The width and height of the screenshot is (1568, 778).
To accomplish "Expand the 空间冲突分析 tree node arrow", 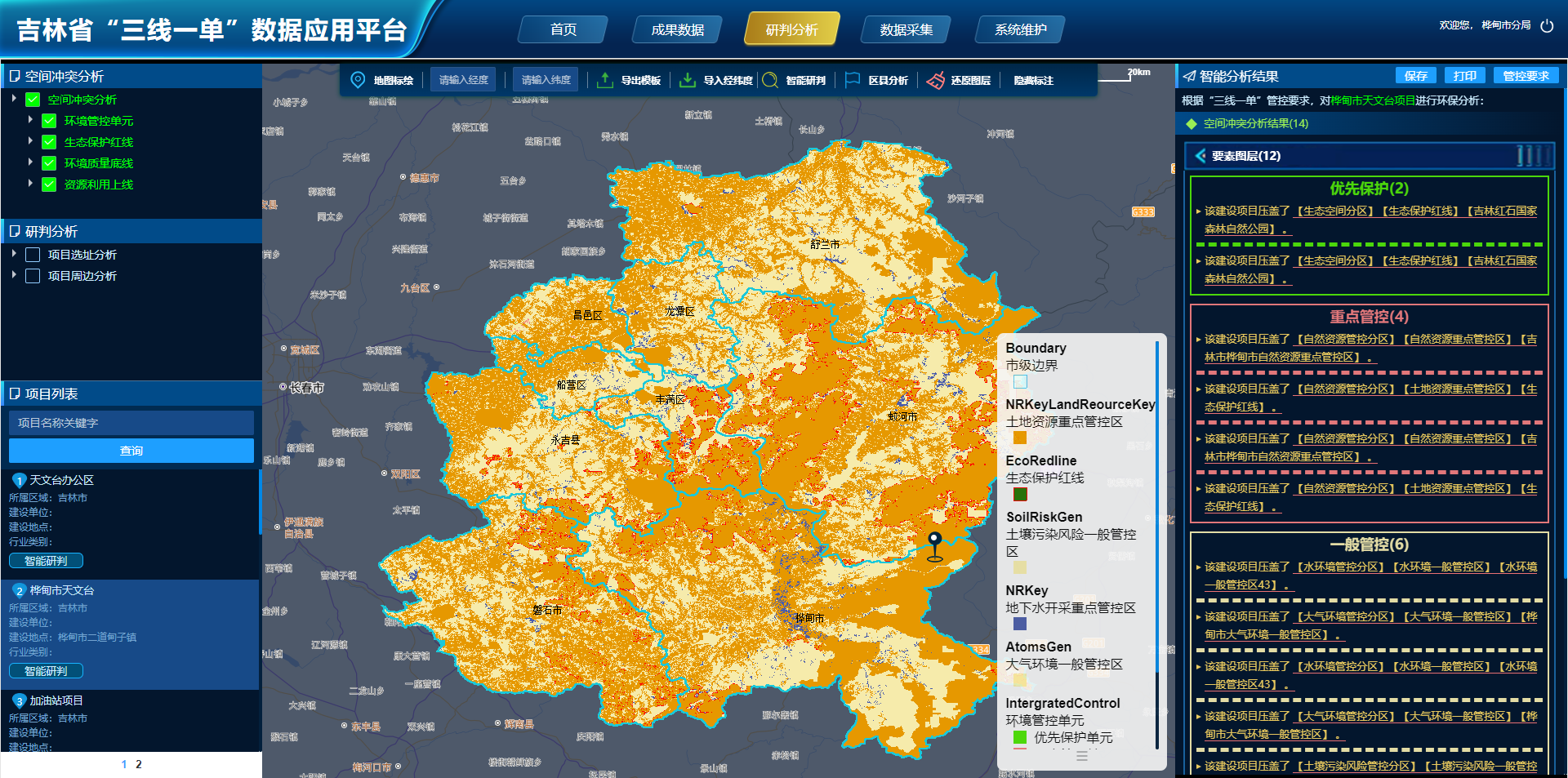I will [x=14, y=99].
